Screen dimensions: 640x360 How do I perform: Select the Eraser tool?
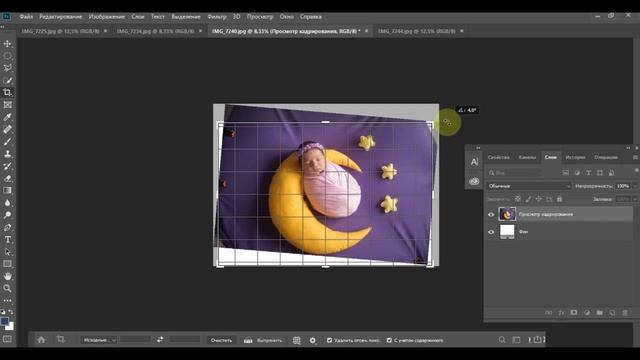coord(7,178)
